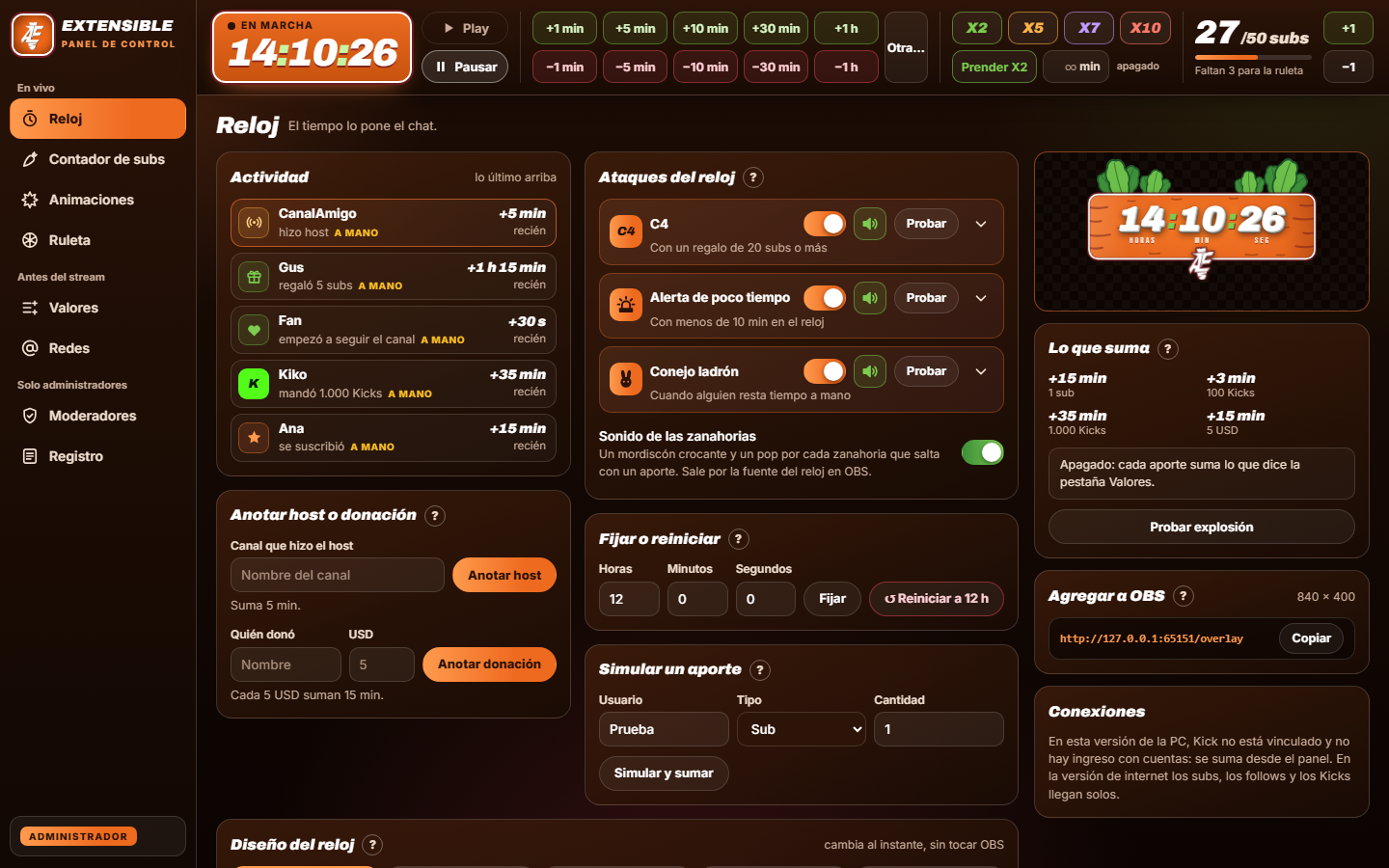1389x868 pixels.
Task: Open help for Fijar o reiniciar
Action: 739,539
